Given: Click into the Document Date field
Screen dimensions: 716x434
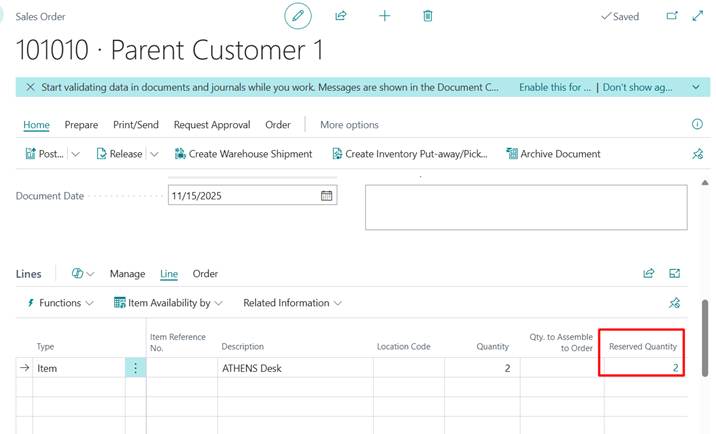Looking at the screenshot, I should (240, 196).
